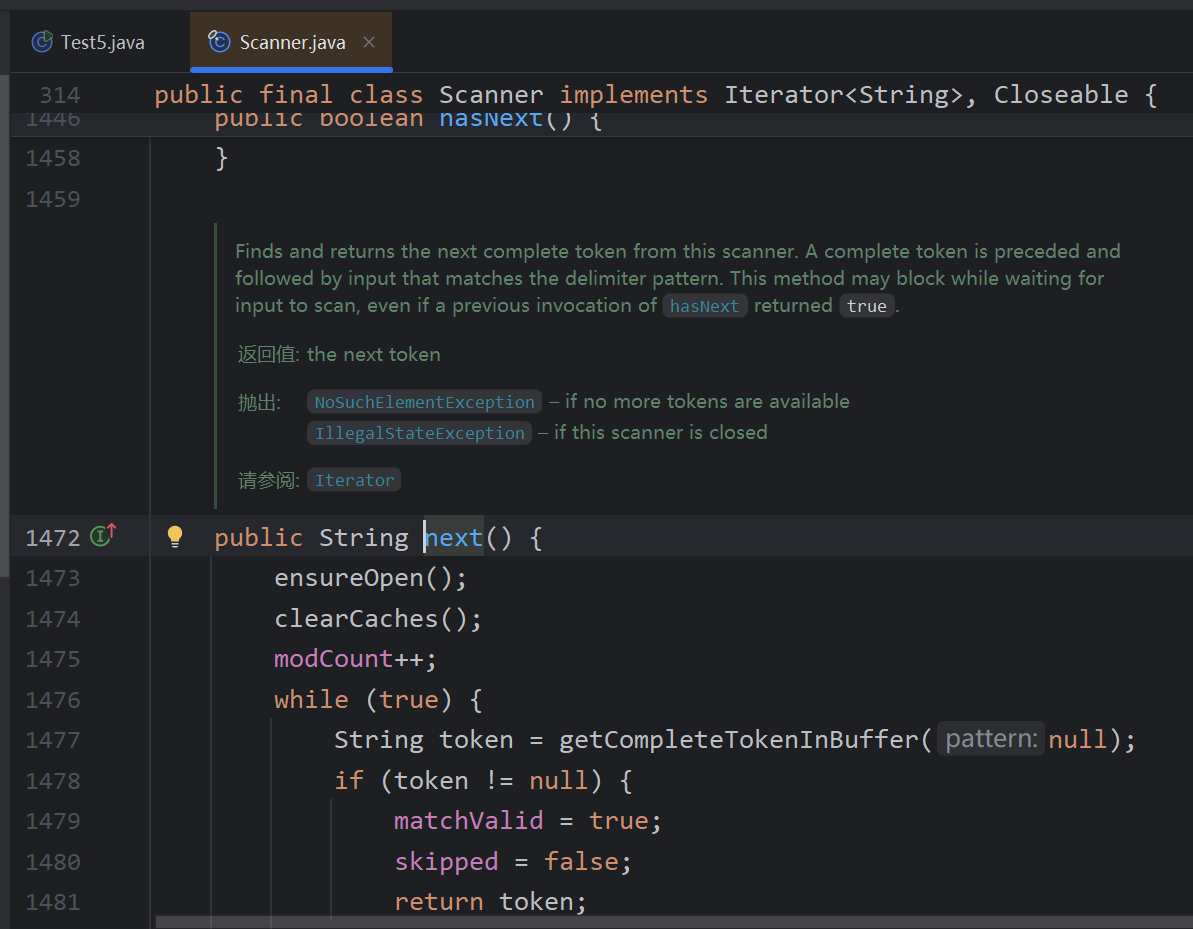Click 'the next token' return description
Viewport: 1193px width, 929px height.
click(x=374, y=355)
